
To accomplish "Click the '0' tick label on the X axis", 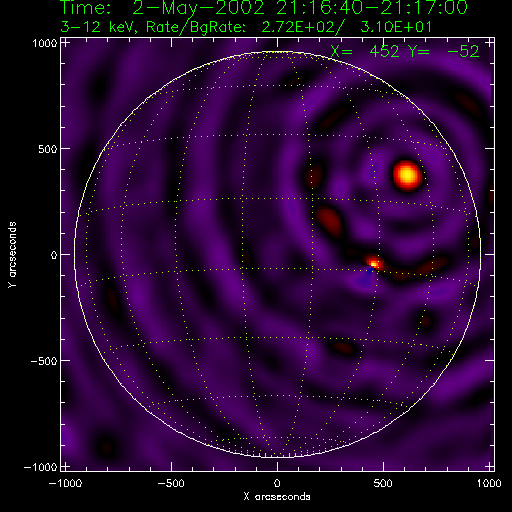I will [277, 483].
